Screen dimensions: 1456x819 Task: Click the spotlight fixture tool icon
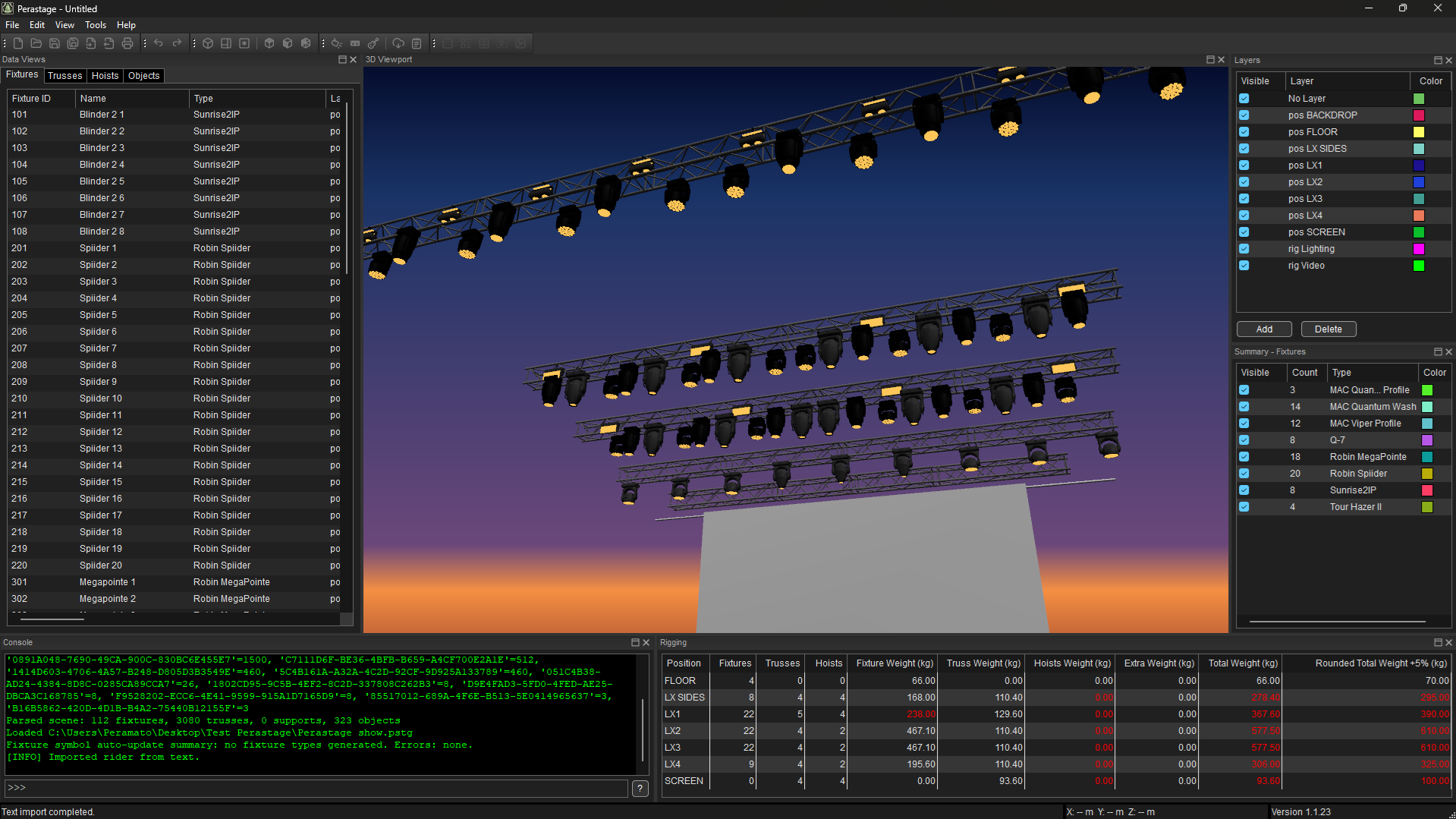click(x=337, y=43)
